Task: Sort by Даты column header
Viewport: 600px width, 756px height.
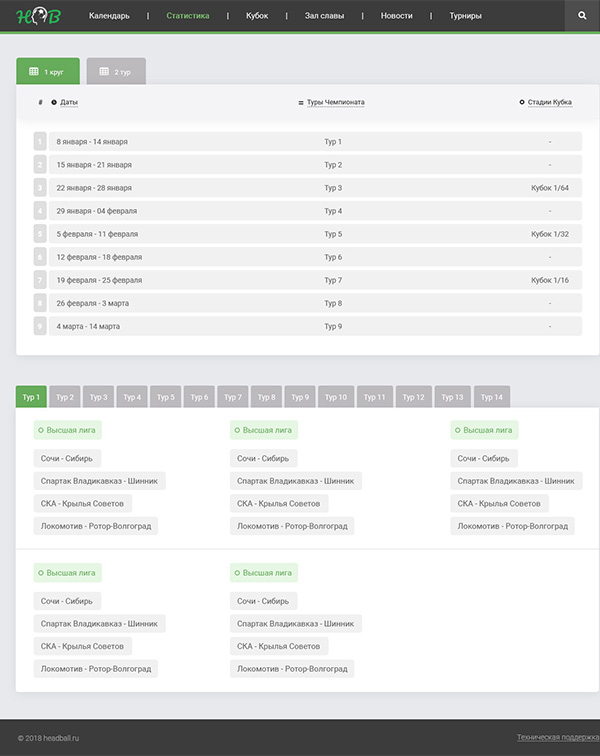Action: coord(69,102)
